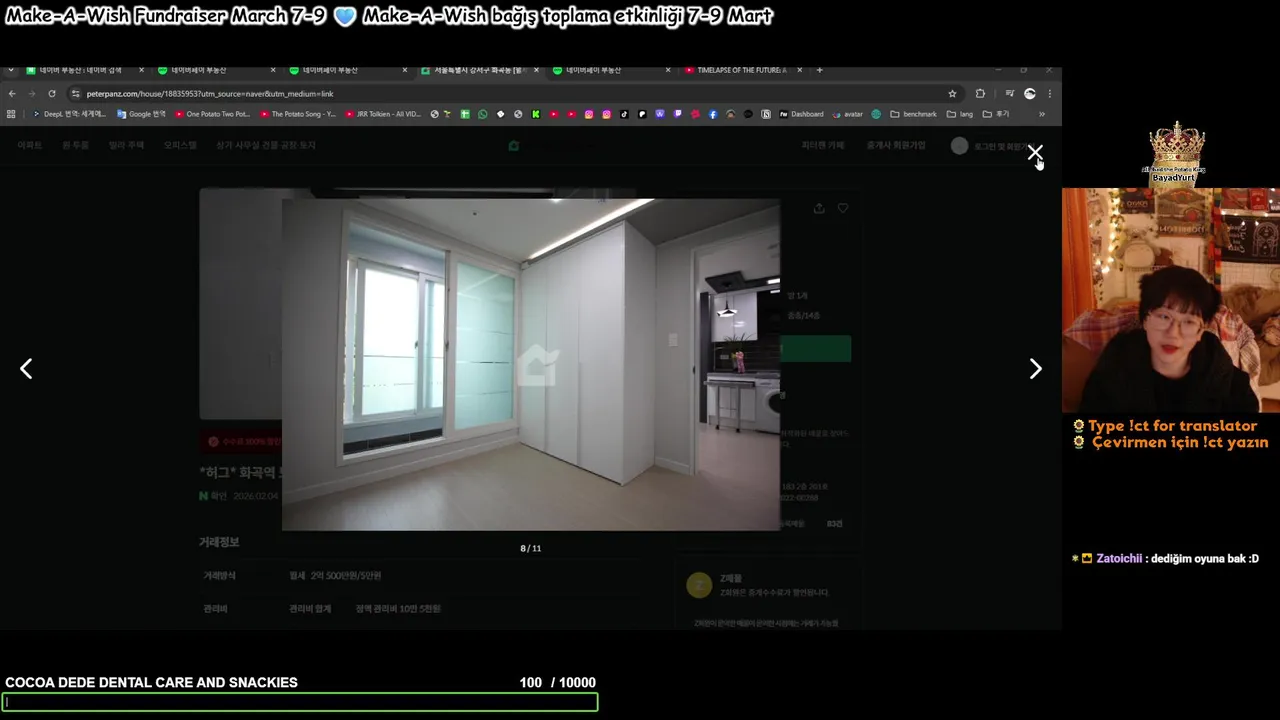Reload the peterpanz page
Screen dimensions: 1280x720
point(52,94)
